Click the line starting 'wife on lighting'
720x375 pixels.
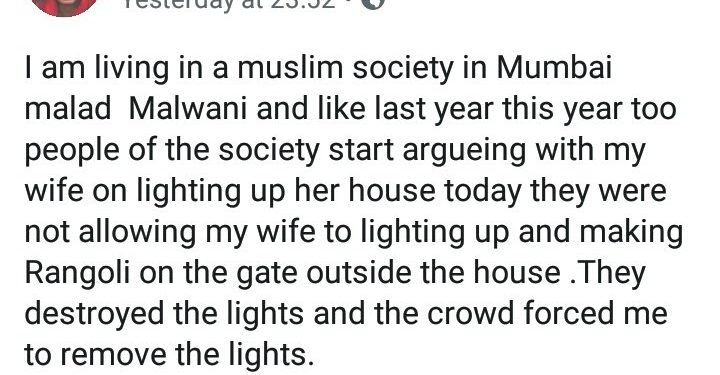(x=345, y=192)
